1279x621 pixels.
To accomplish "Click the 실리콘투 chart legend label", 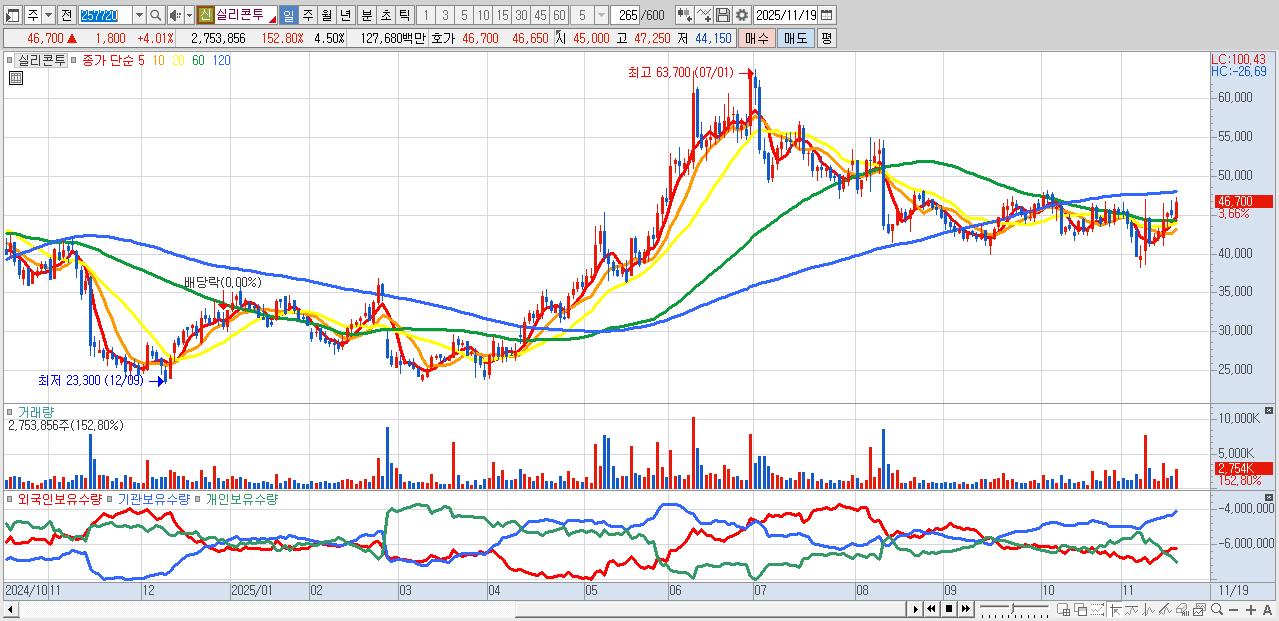I will pyautogui.click(x=42, y=60).
